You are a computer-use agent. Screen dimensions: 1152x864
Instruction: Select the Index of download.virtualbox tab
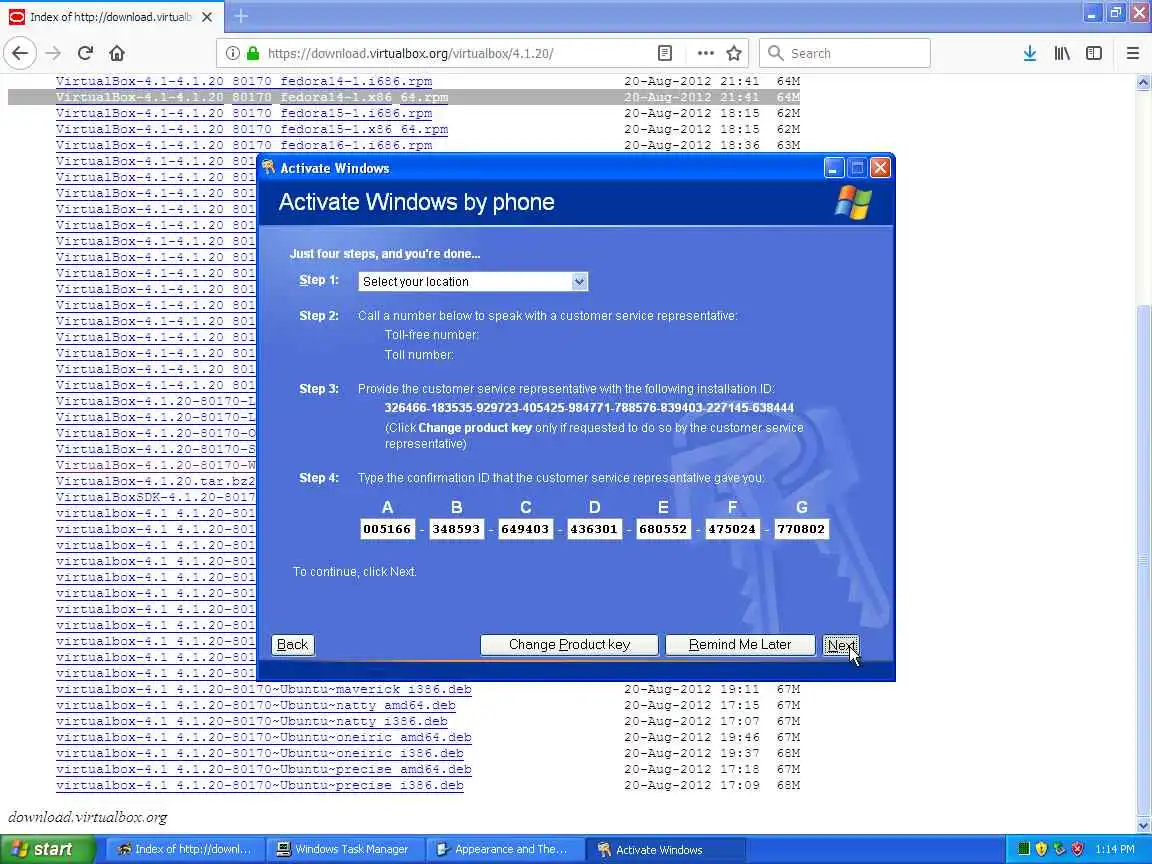point(110,16)
